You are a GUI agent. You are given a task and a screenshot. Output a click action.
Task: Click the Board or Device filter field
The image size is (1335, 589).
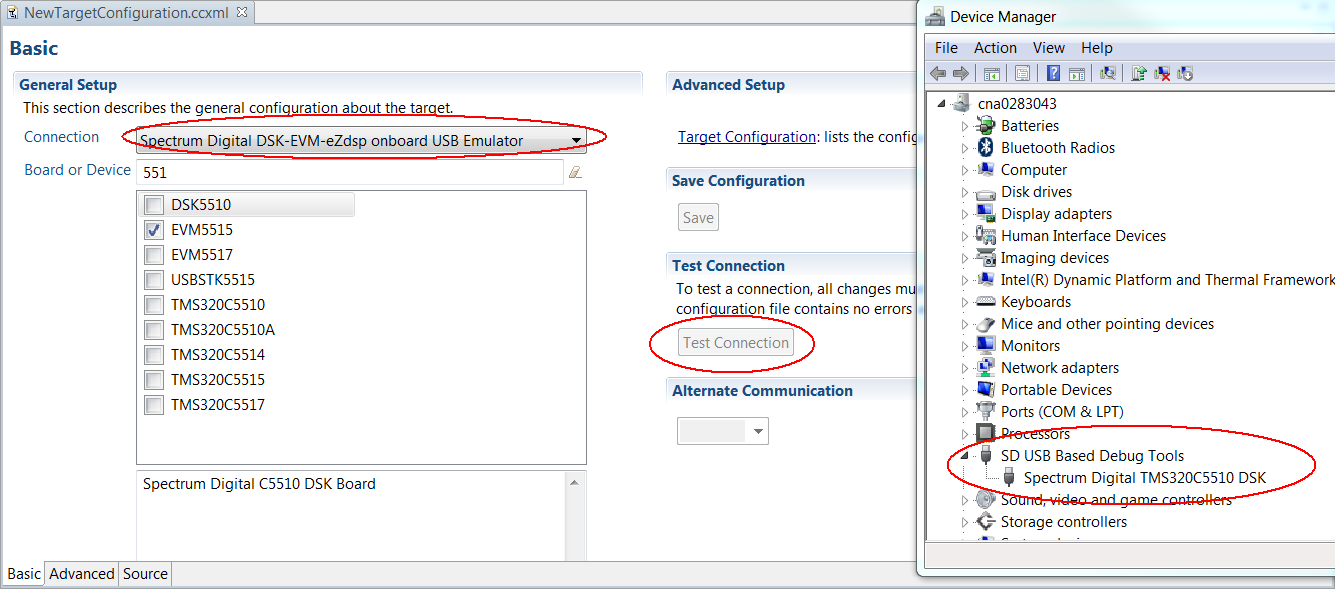(350, 172)
